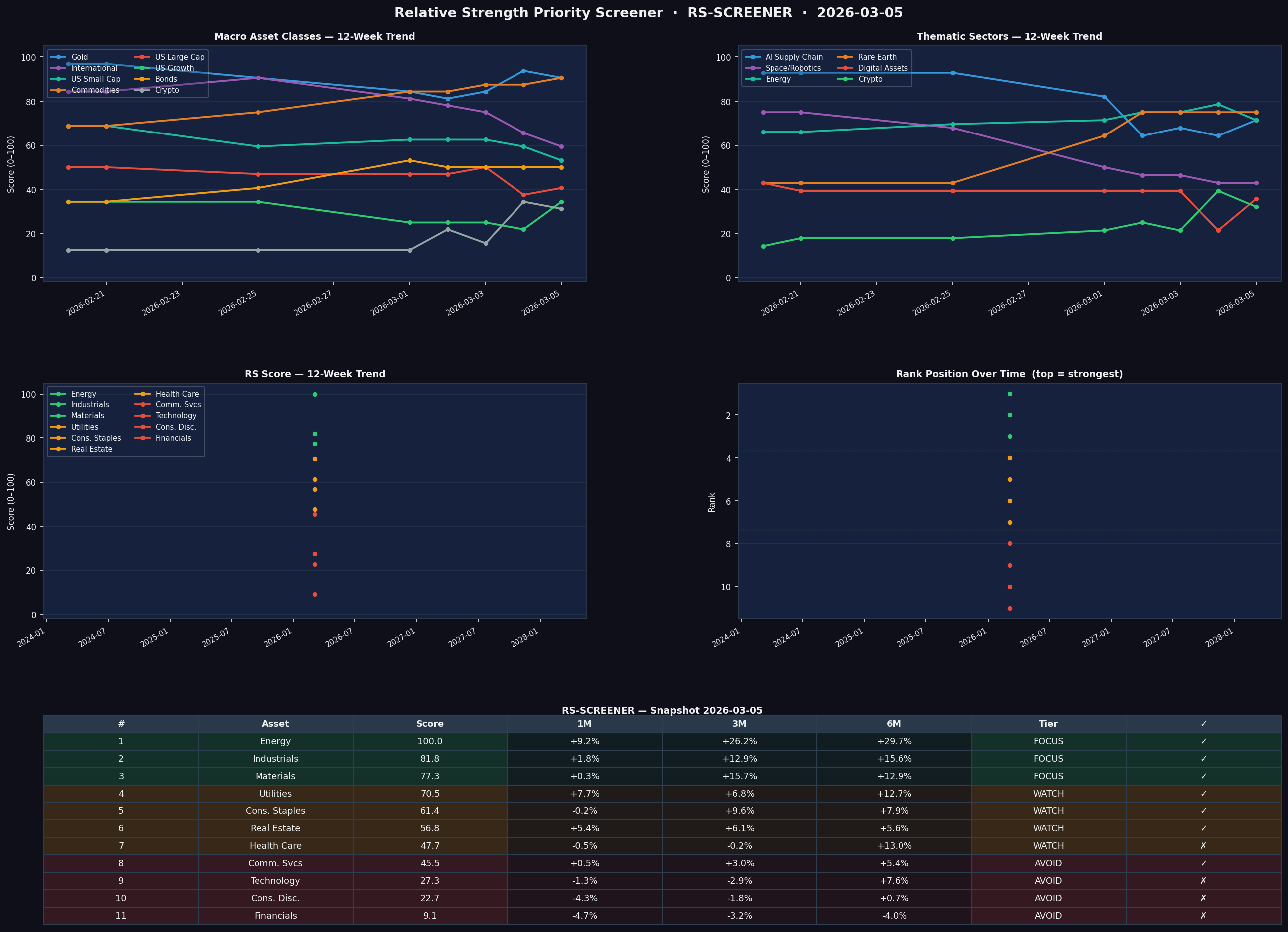Image resolution: width=1288 pixels, height=932 pixels.
Task: Click the Thematic Sectors chart title
Action: tap(1009, 37)
